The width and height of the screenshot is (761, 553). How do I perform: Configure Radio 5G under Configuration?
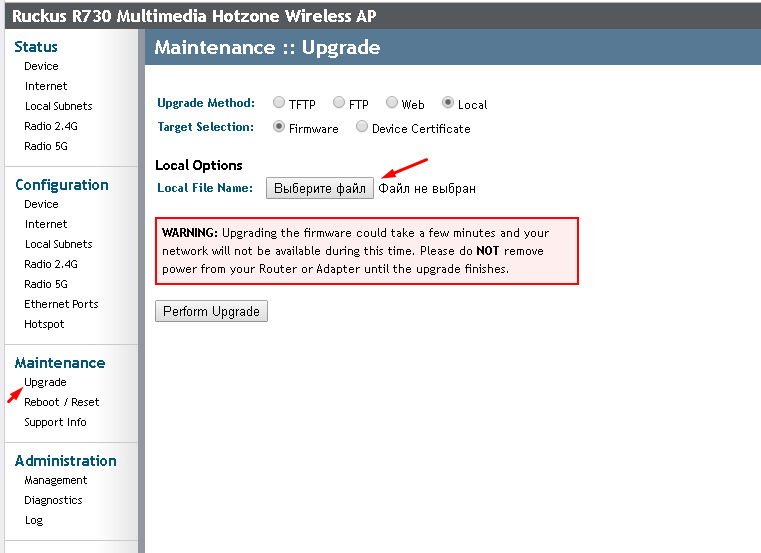[46, 284]
